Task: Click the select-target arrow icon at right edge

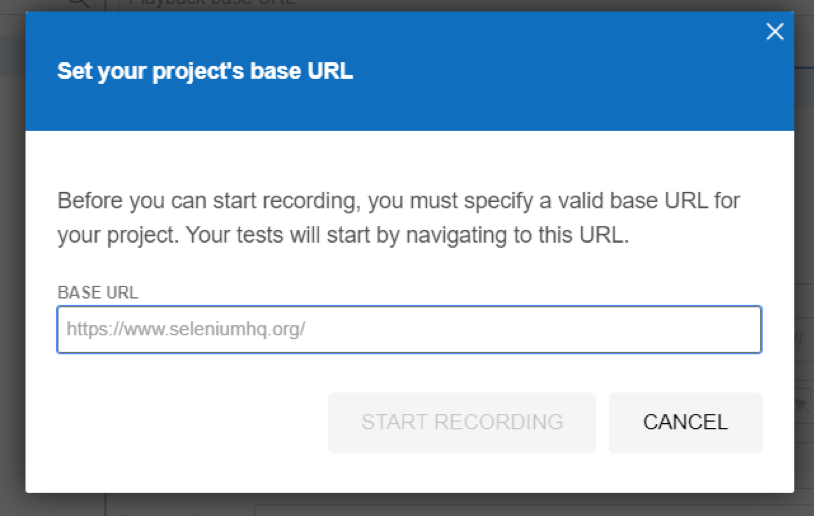Action: coord(803,404)
